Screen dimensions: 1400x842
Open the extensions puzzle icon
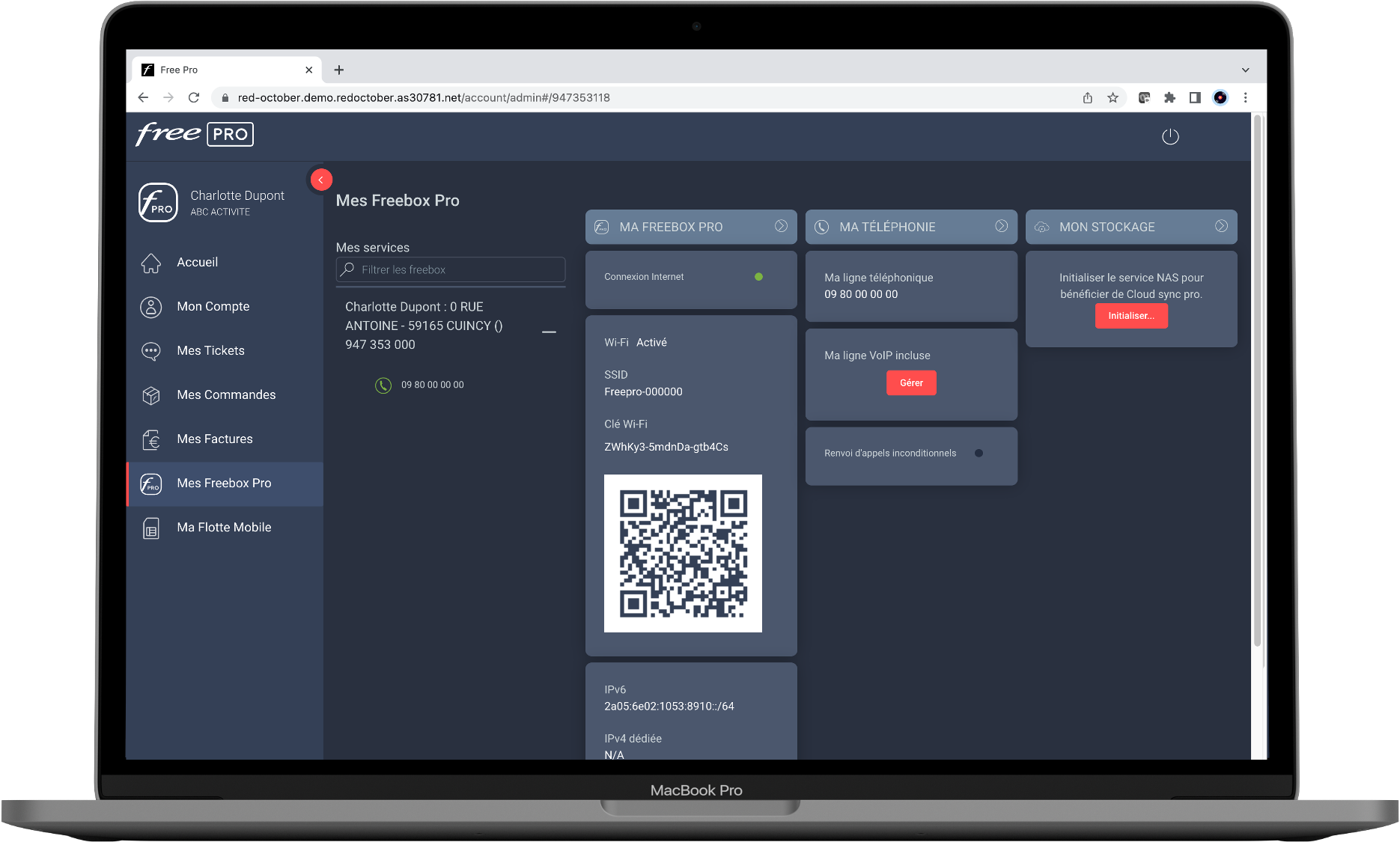click(1170, 97)
